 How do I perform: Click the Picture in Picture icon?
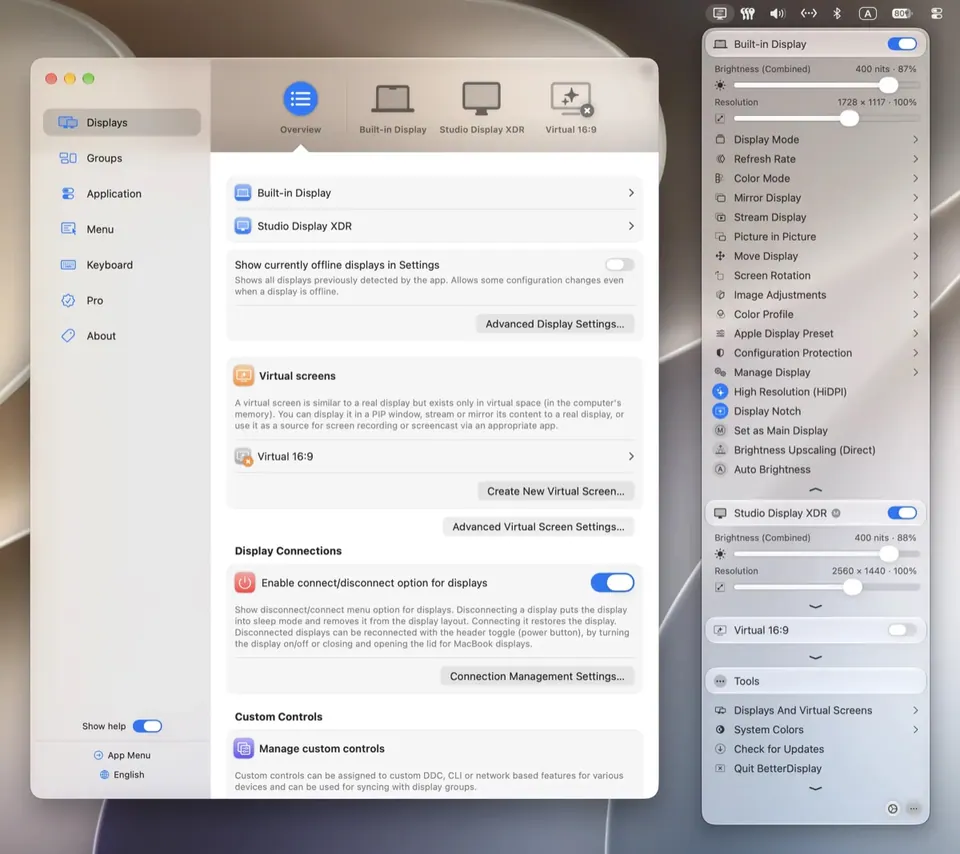(x=721, y=236)
